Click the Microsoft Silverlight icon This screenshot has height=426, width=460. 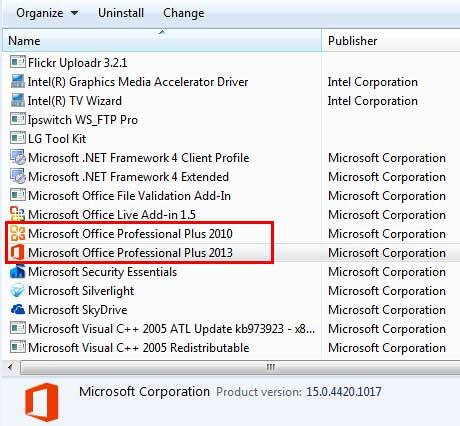pyautogui.click(x=18, y=290)
